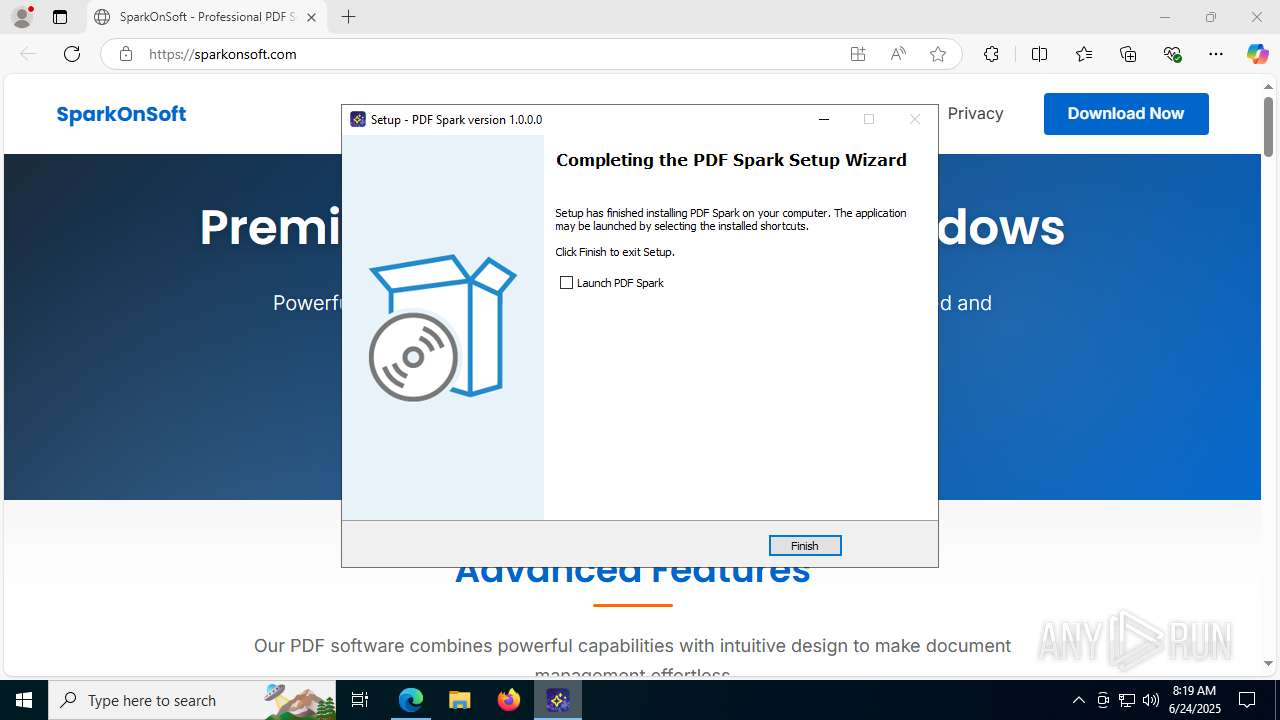Click the PDF Spark Setup title bar icon
Screen dimensions: 1280x720
[x=358, y=119]
